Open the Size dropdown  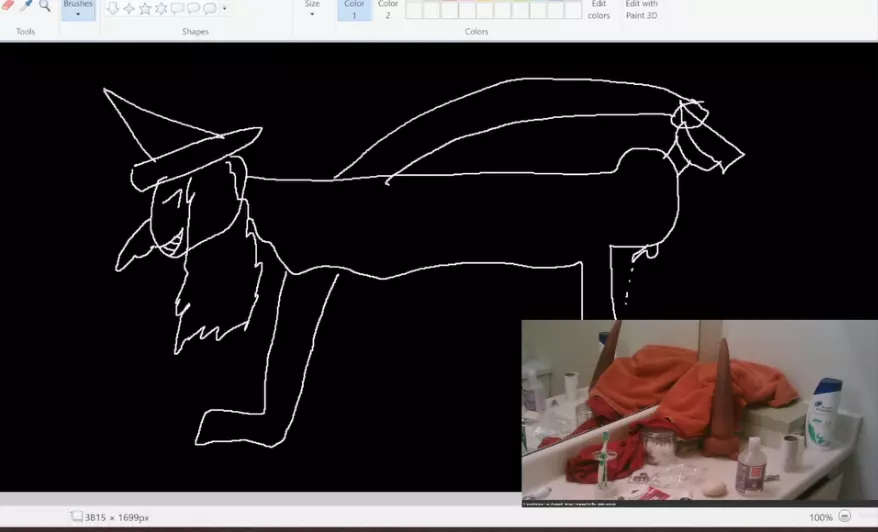point(312,8)
